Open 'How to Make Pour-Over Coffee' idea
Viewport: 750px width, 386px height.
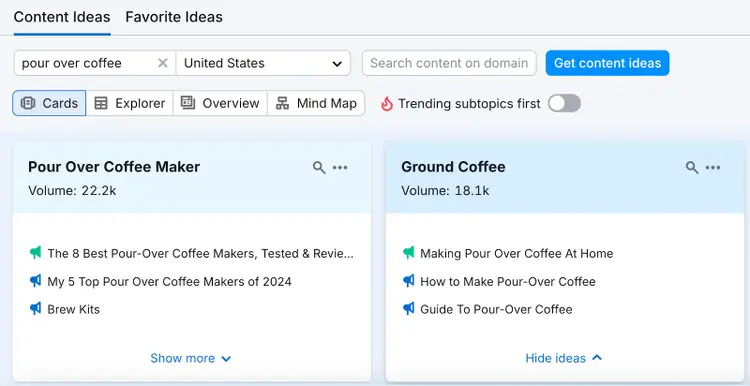tap(508, 281)
